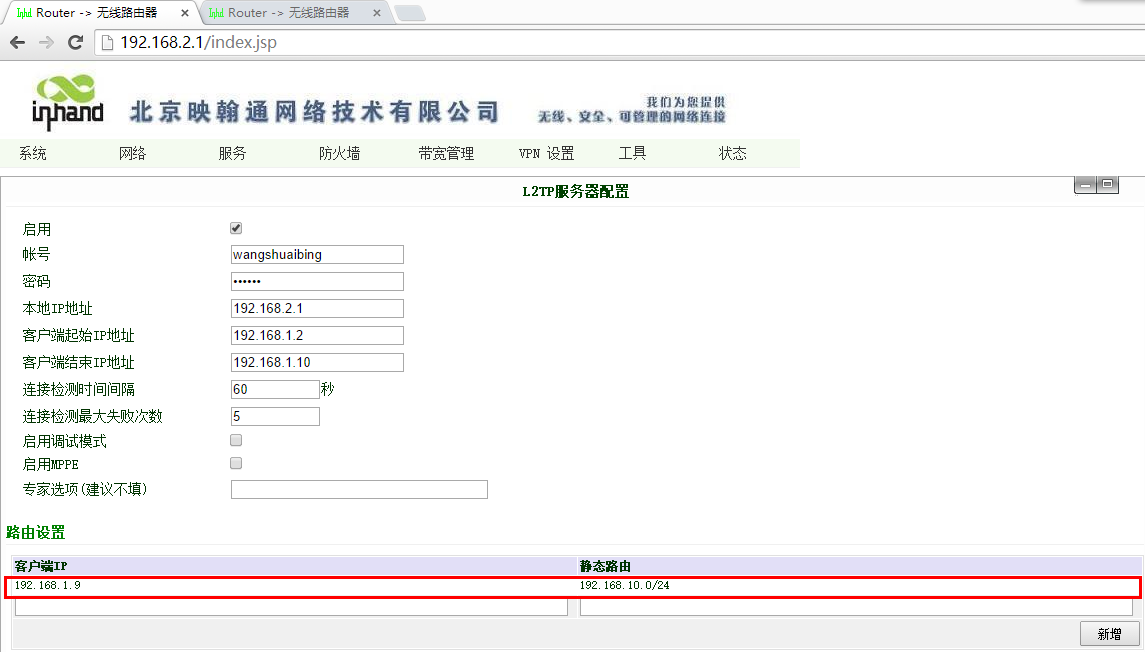Click the 帐号 username input field
1145x652 pixels.
[x=317, y=255]
